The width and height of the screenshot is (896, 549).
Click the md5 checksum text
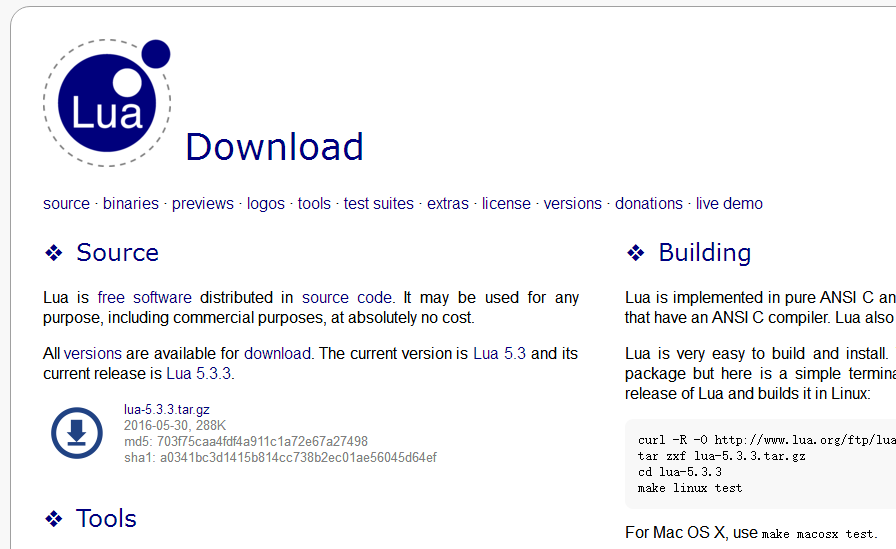[246, 442]
